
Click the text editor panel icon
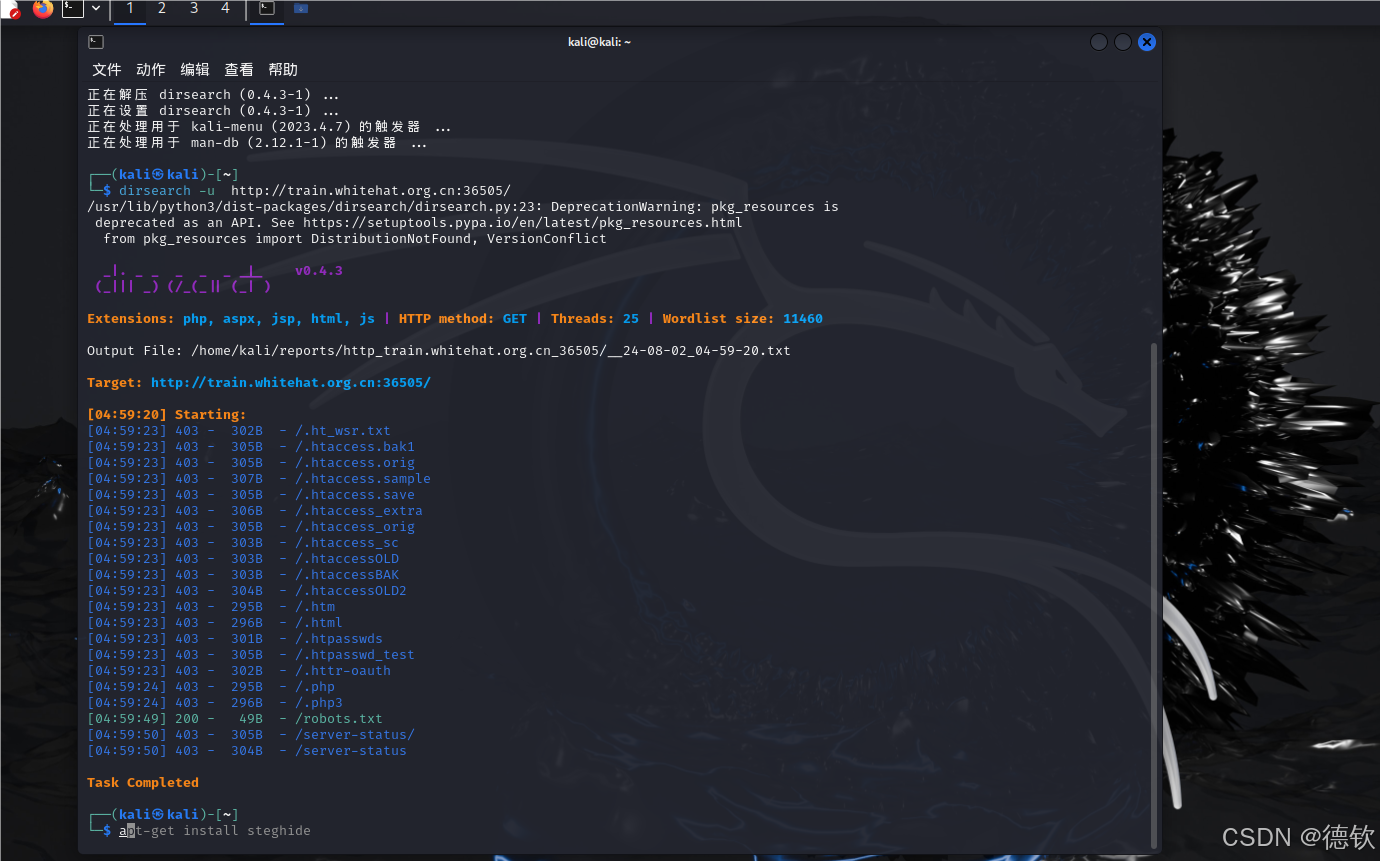(x=10, y=9)
